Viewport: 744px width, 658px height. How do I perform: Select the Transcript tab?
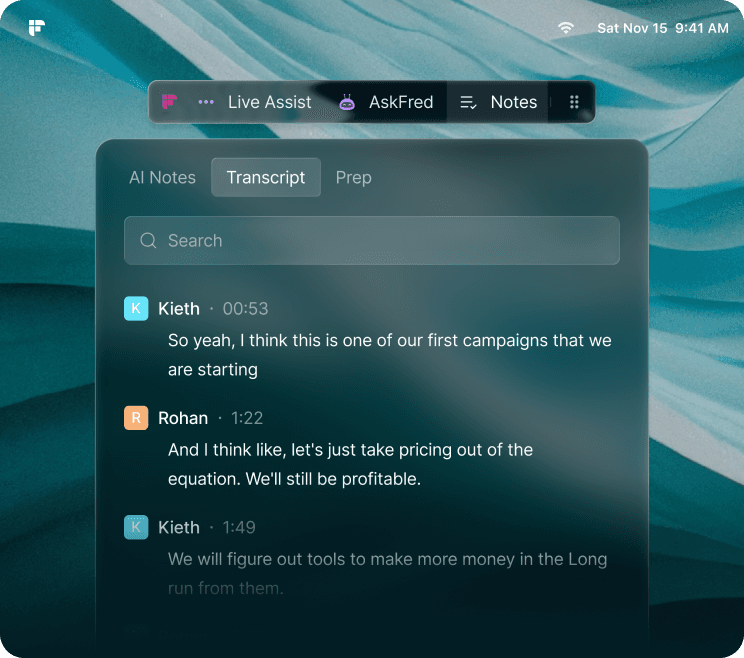(265, 178)
